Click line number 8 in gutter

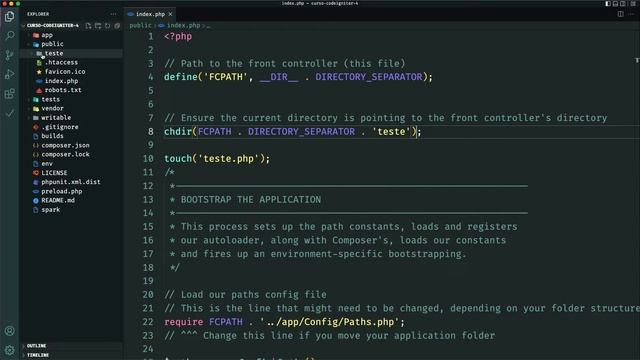pyautogui.click(x=151, y=131)
